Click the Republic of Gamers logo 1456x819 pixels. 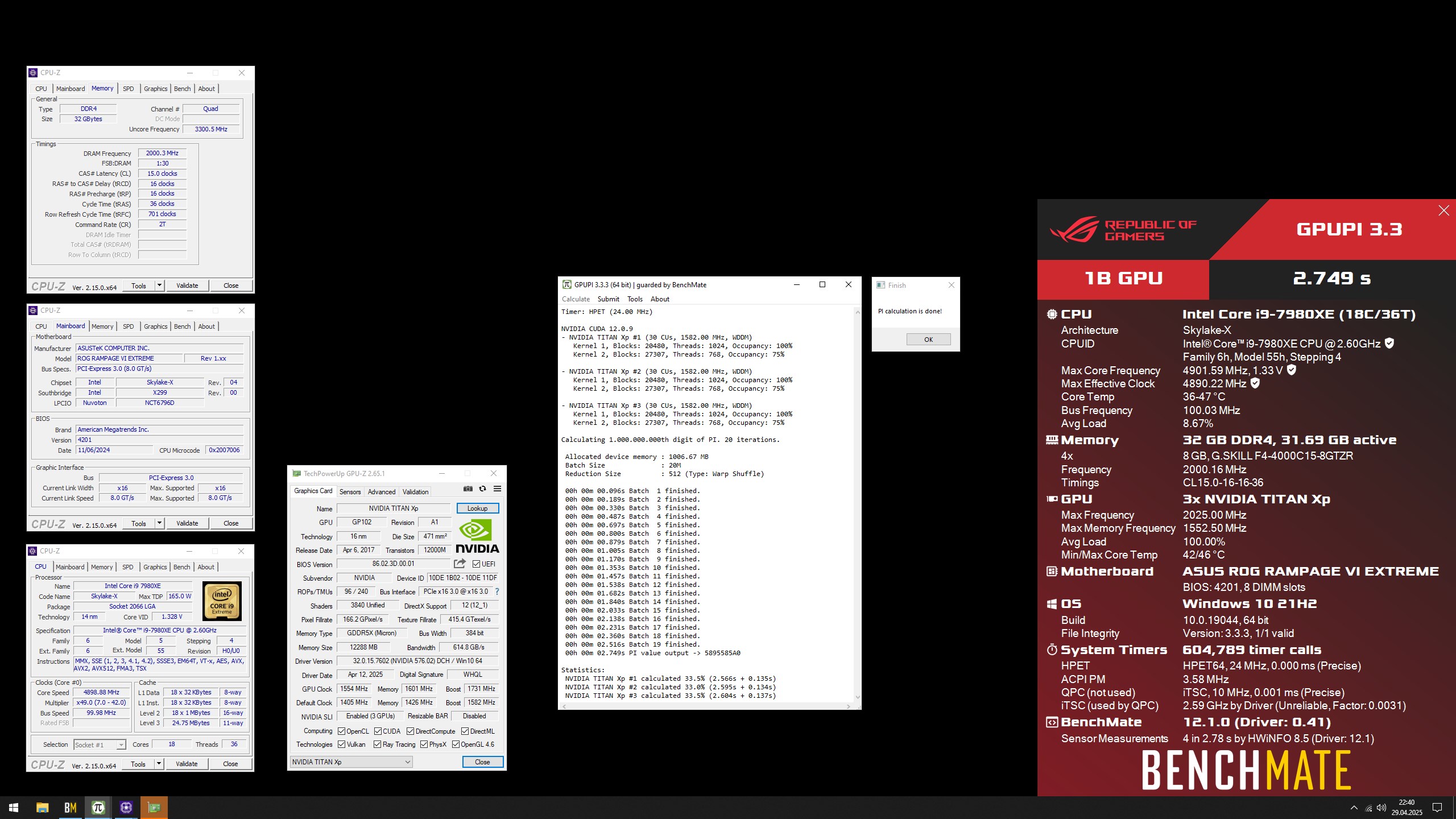(x=1123, y=230)
